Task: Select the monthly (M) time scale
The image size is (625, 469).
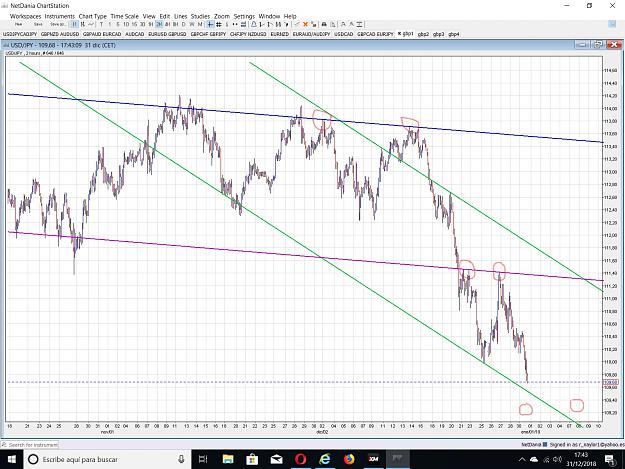Action: point(200,24)
